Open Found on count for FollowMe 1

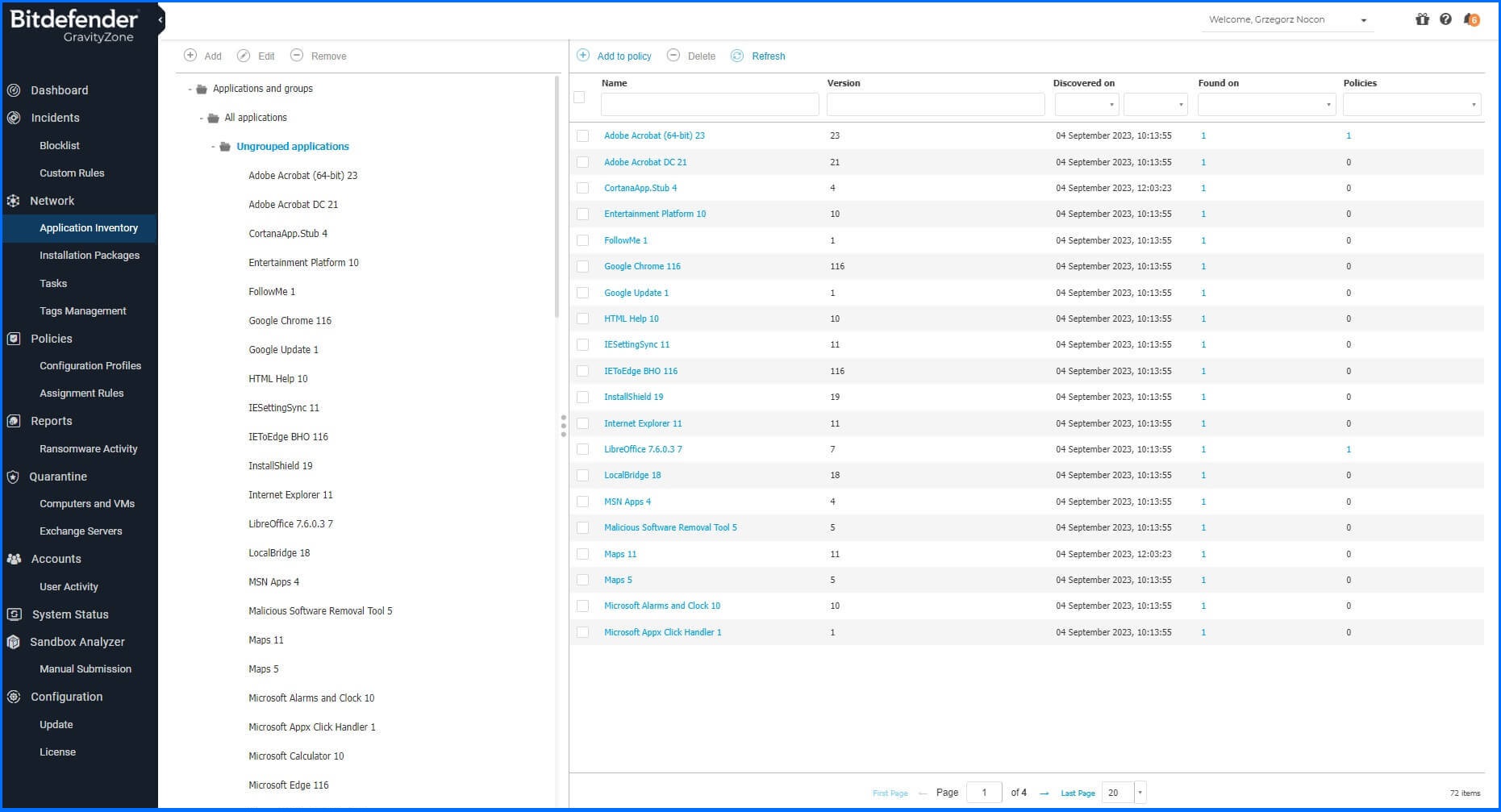pos(1203,241)
